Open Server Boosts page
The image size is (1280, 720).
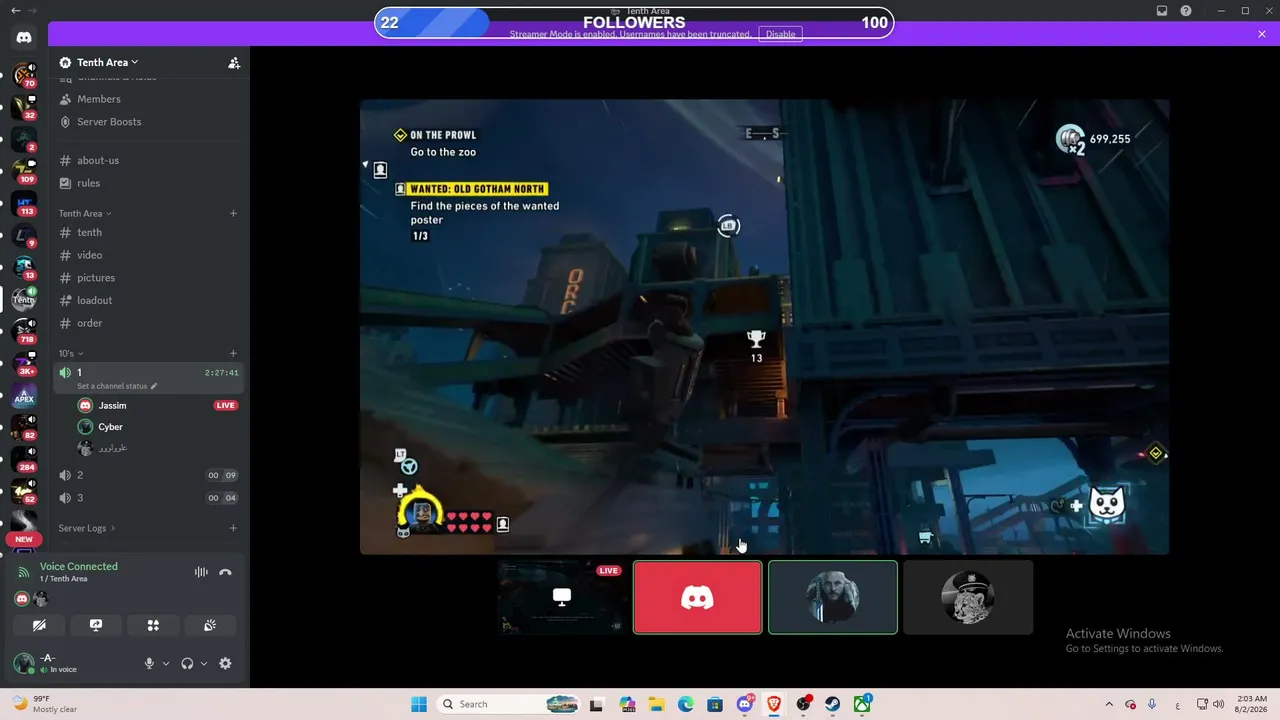(x=149, y=122)
